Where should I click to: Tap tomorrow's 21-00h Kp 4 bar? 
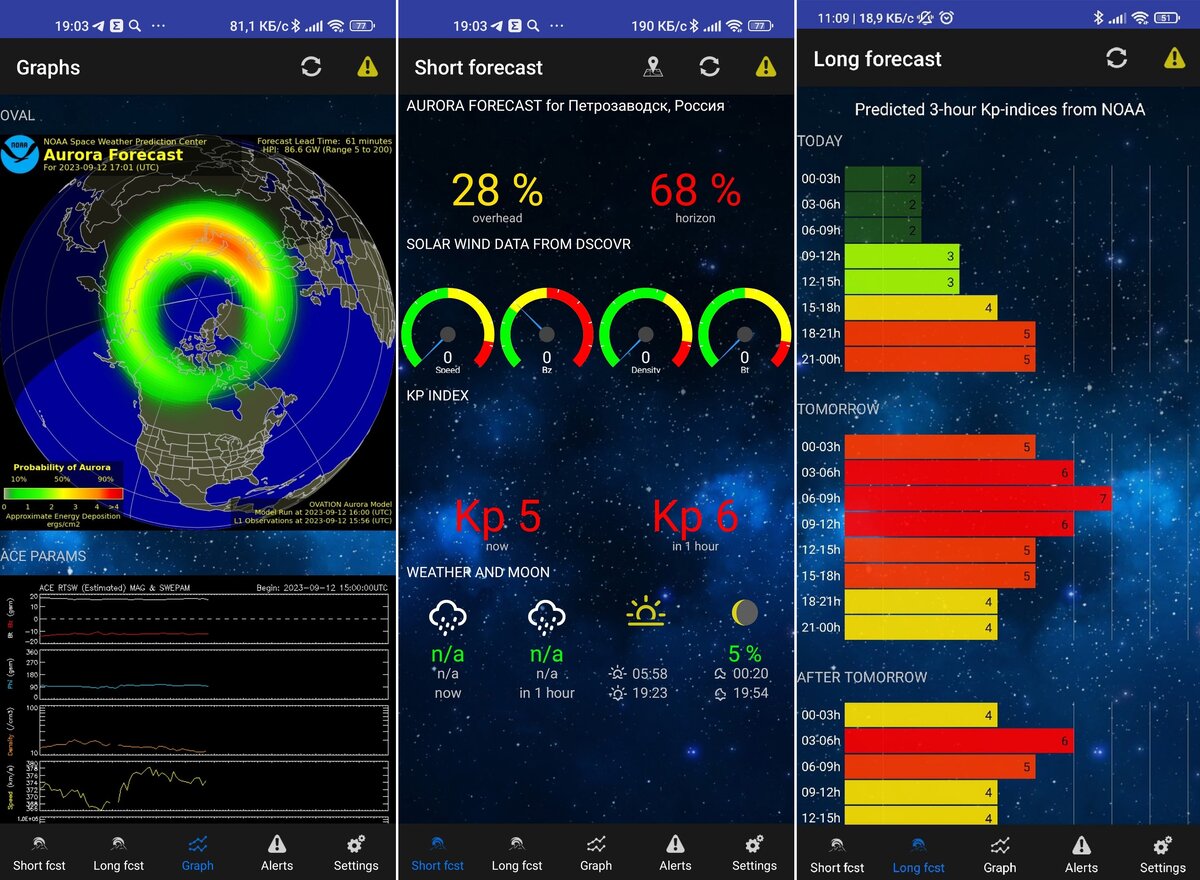[x=920, y=628]
